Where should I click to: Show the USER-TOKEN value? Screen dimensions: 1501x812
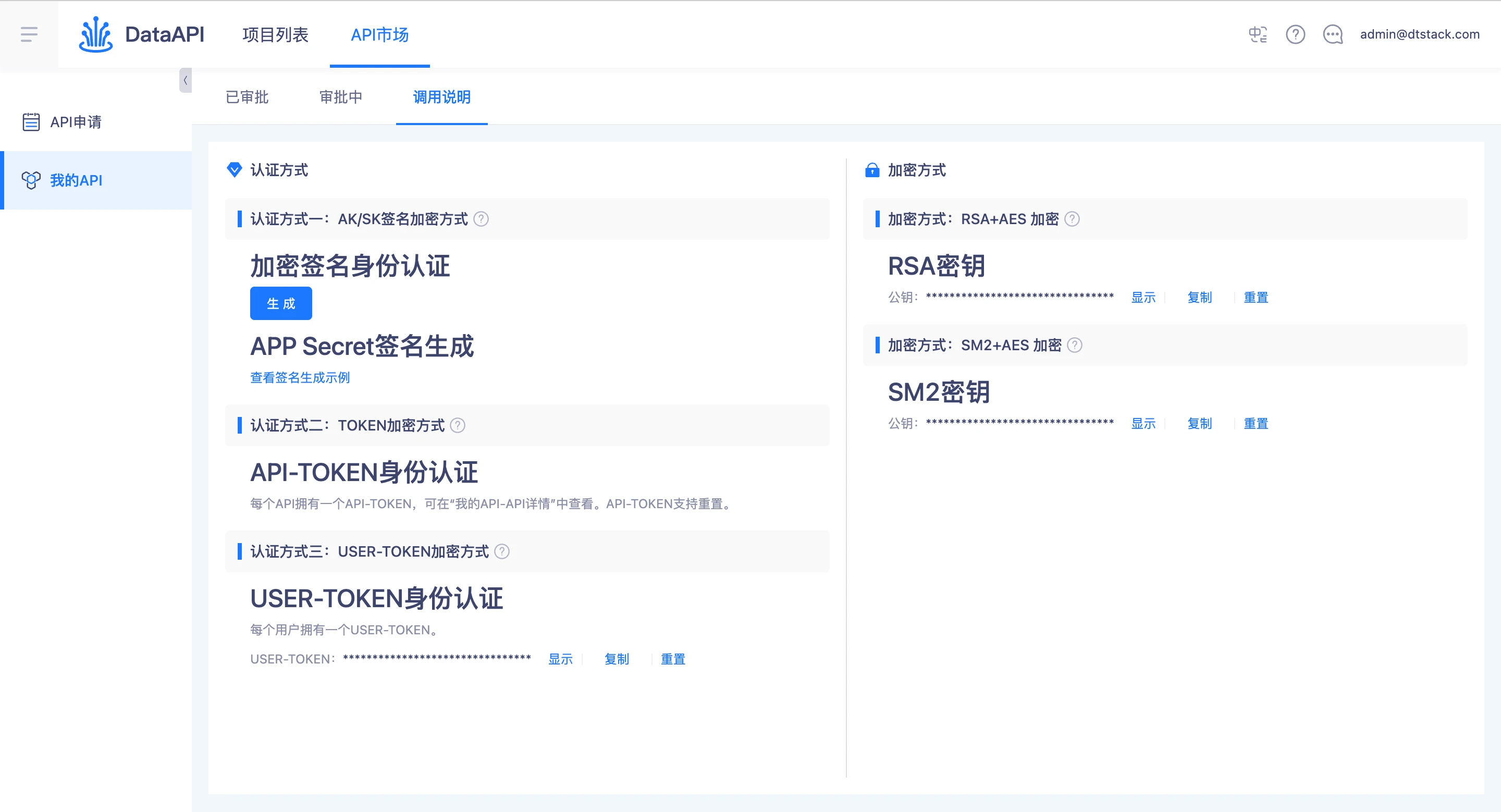[x=561, y=659]
